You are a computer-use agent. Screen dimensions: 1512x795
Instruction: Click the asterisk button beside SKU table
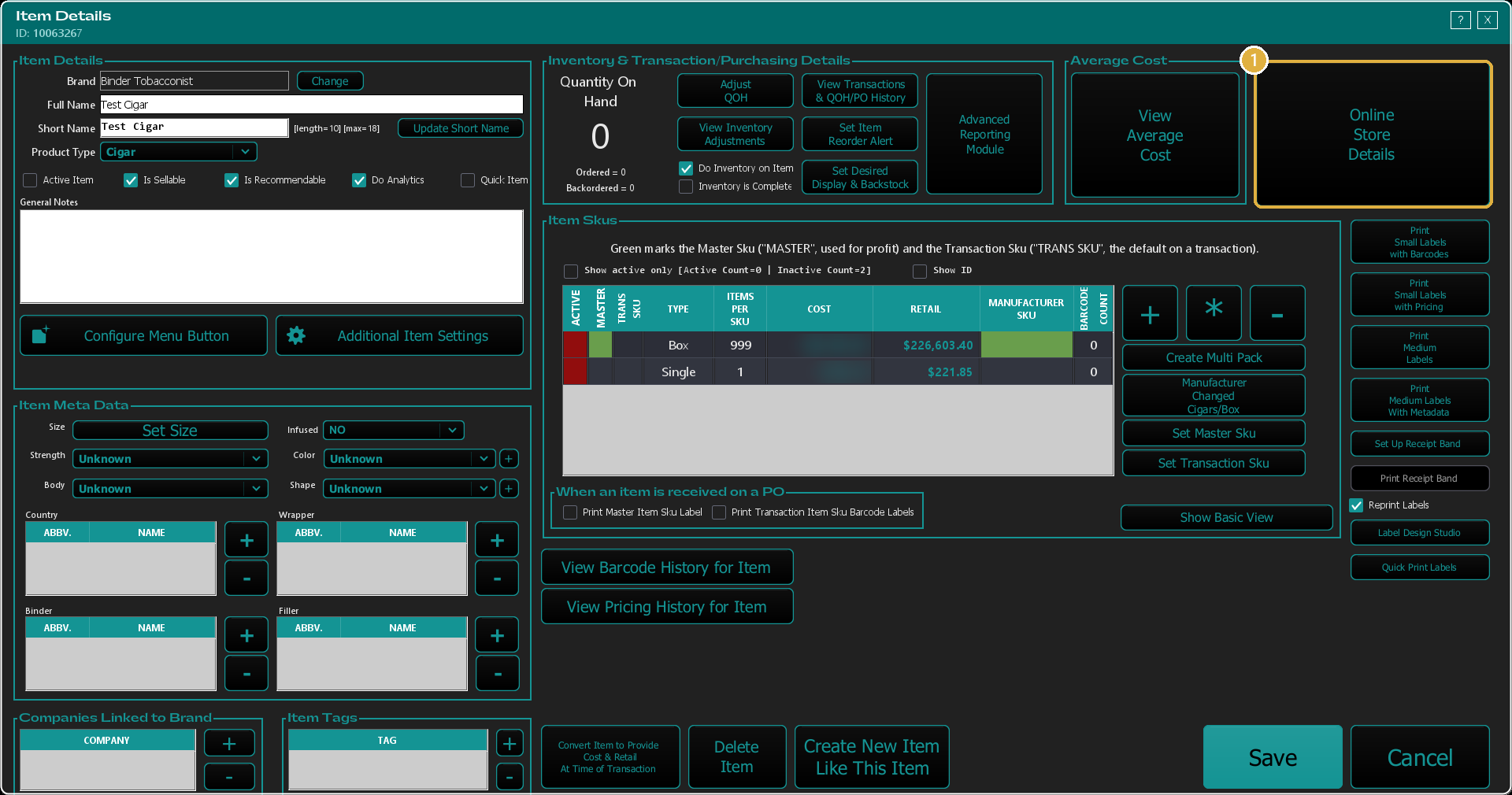click(1214, 313)
